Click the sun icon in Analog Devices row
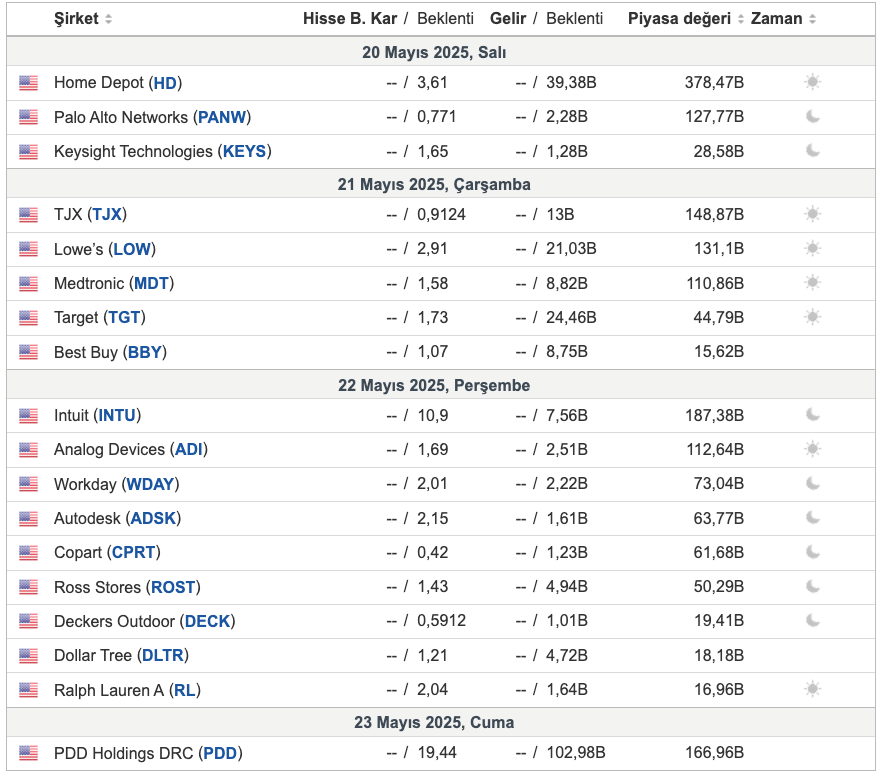The width and height of the screenshot is (878, 778). pos(812,449)
